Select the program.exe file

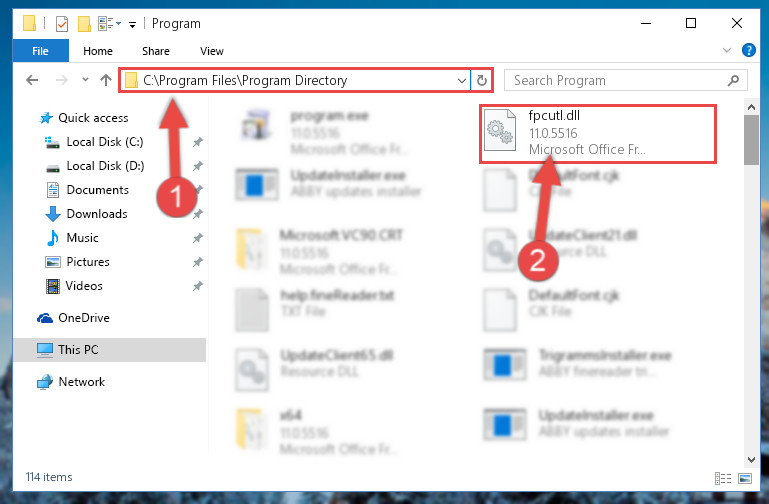tap(324, 132)
